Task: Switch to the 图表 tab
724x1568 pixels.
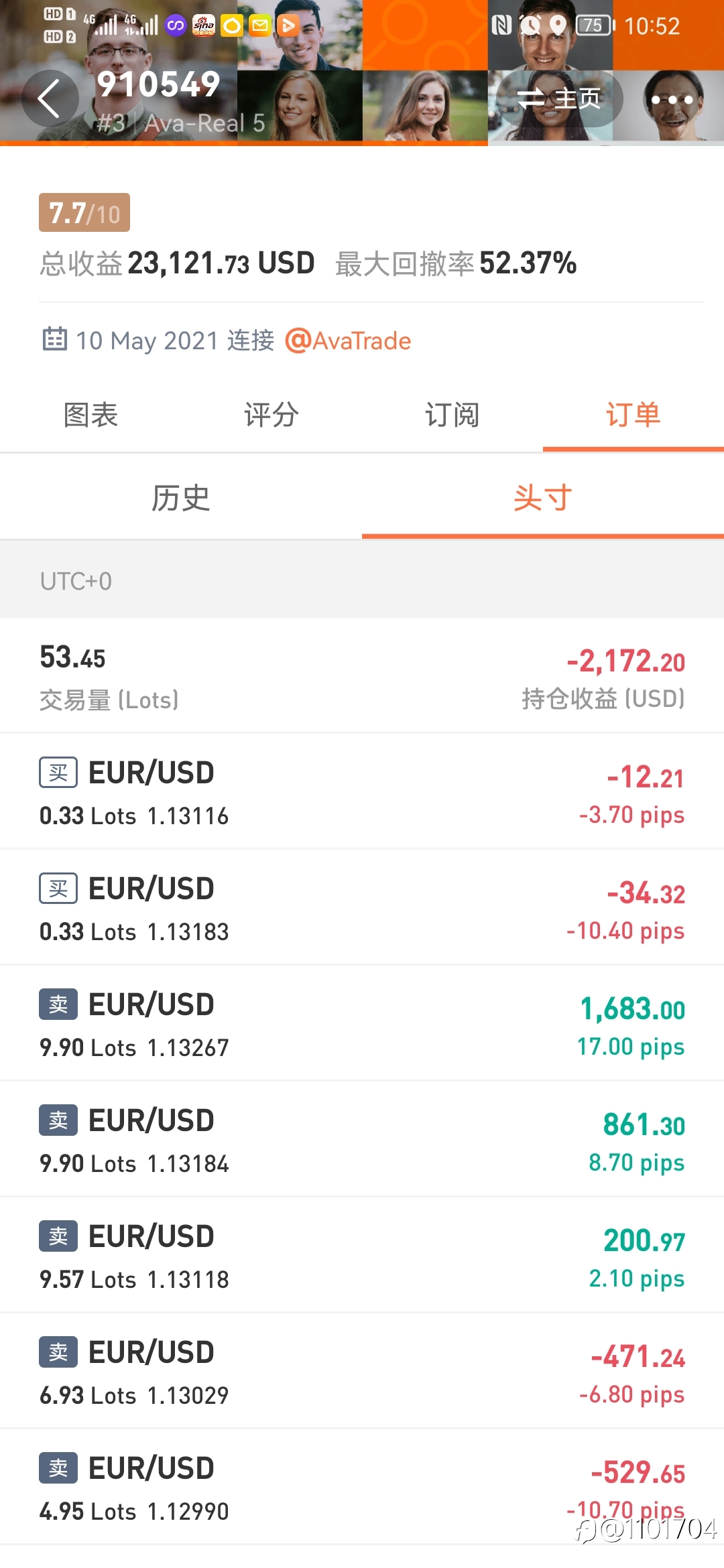Action: pos(90,415)
